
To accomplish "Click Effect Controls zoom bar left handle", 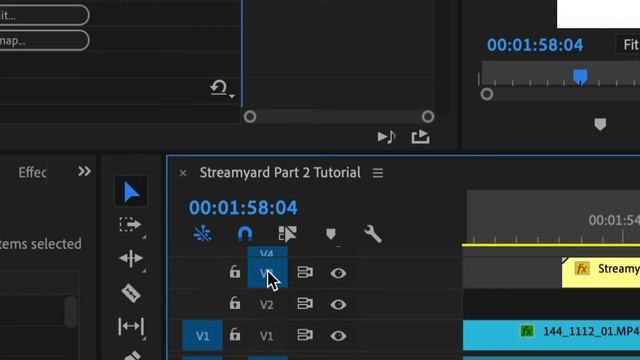I will [x=250, y=117].
